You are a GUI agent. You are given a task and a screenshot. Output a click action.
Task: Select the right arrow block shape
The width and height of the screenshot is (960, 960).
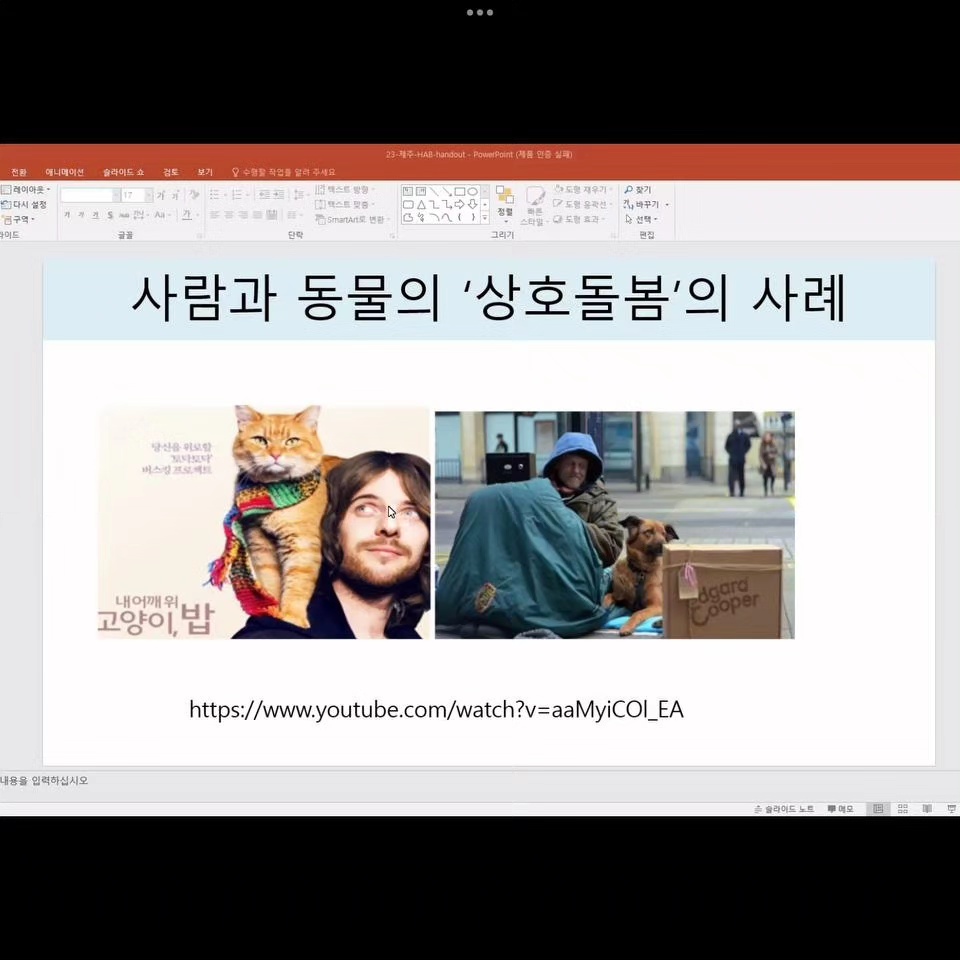click(459, 204)
